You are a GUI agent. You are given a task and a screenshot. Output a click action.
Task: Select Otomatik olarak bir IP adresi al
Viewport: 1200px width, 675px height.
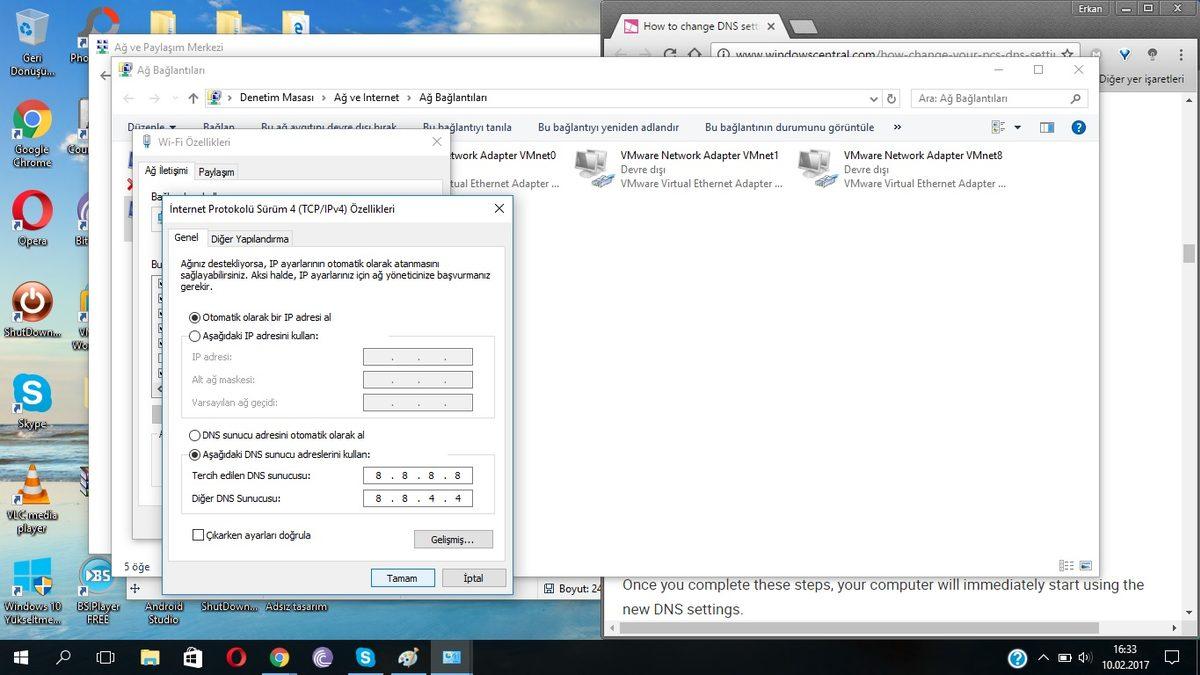point(194,317)
